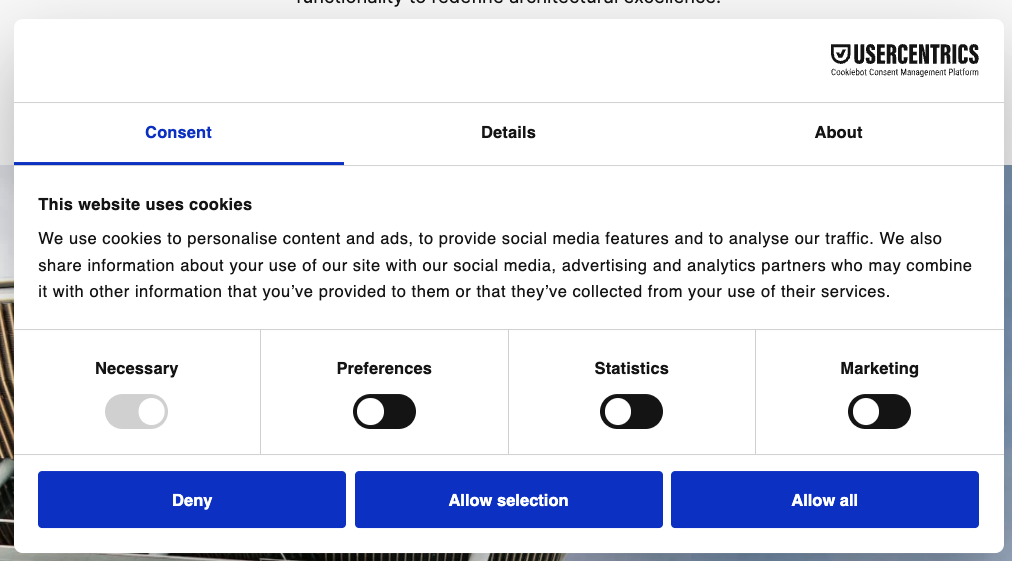
Task: Click the Preferences category label
Action: (x=384, y=368)
